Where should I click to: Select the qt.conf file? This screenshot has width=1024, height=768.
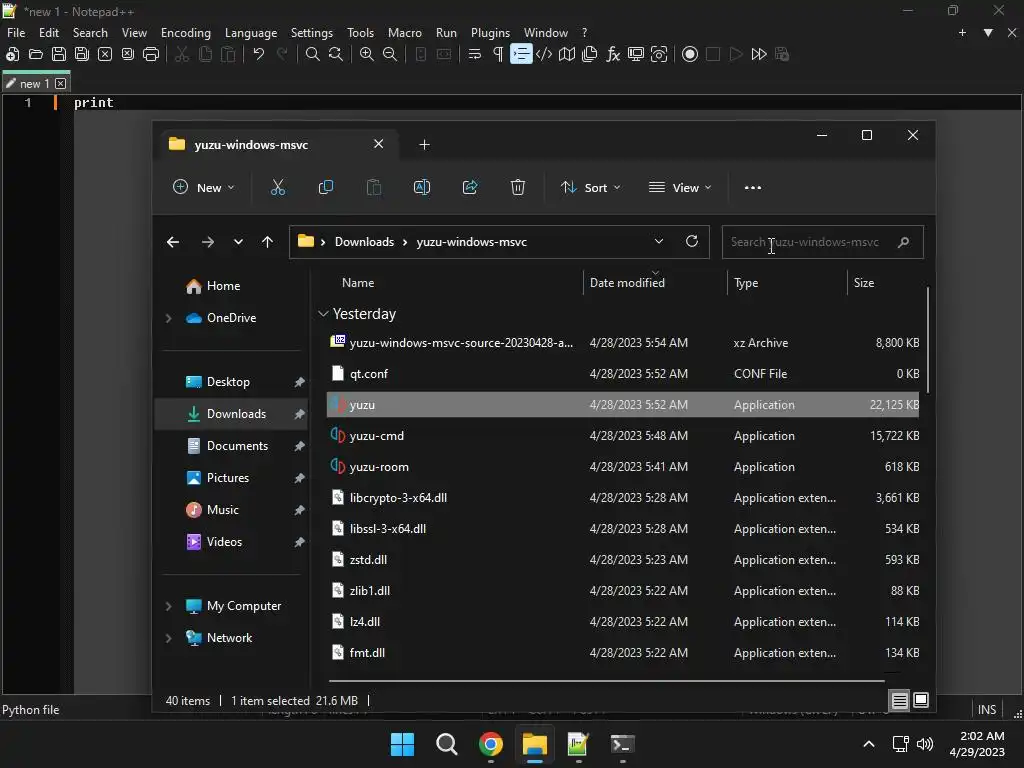tap(622, 374)
